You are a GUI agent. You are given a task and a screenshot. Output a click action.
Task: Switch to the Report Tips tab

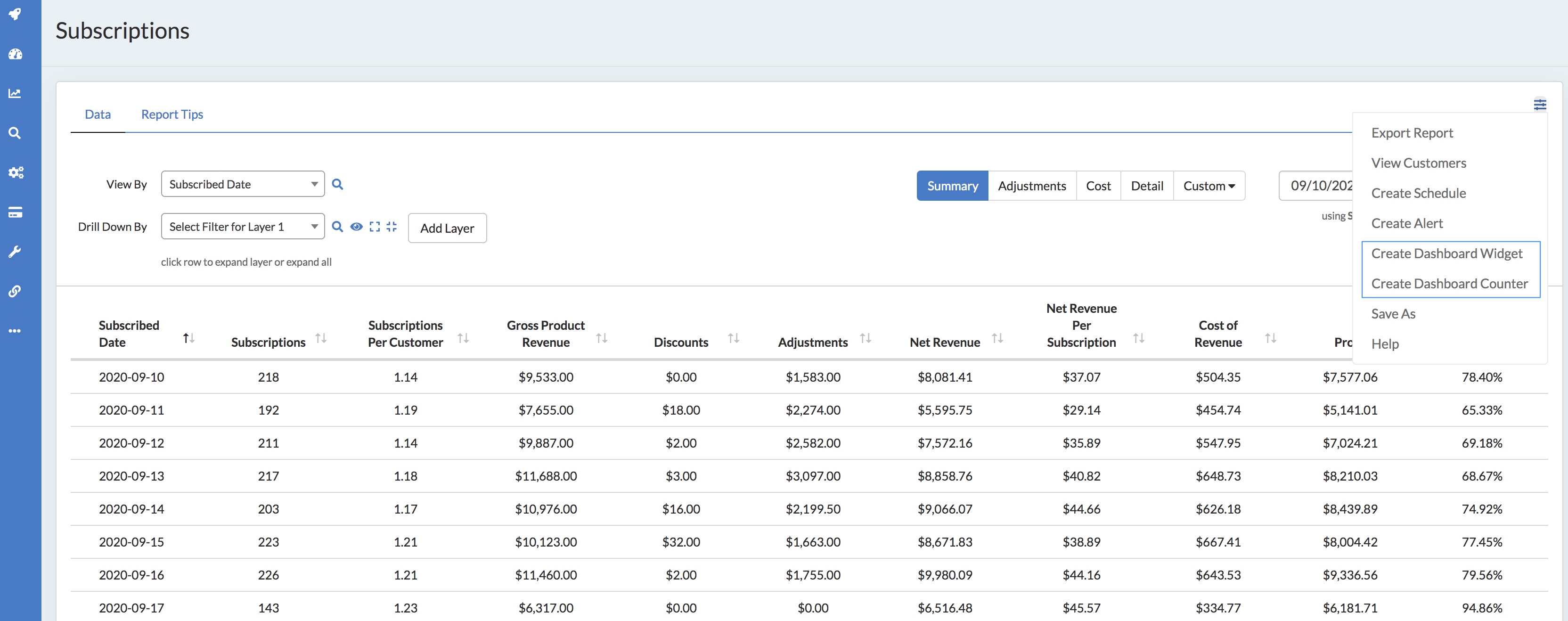tap(171, 114)
